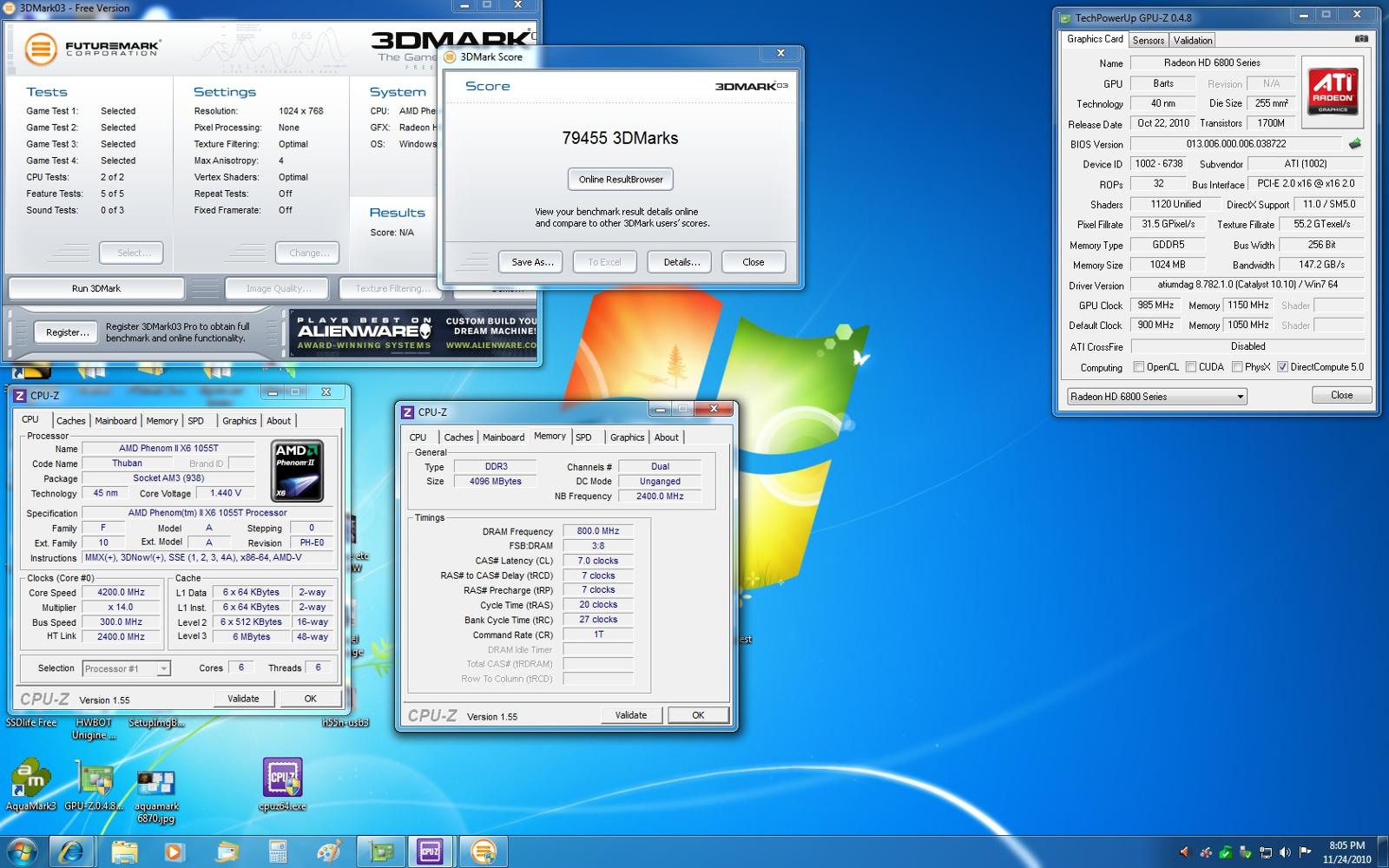Screen dimensions: 1389x868
Task: Click the ATI Radeon logo in GPU-Z
Action: point(1333,92)
